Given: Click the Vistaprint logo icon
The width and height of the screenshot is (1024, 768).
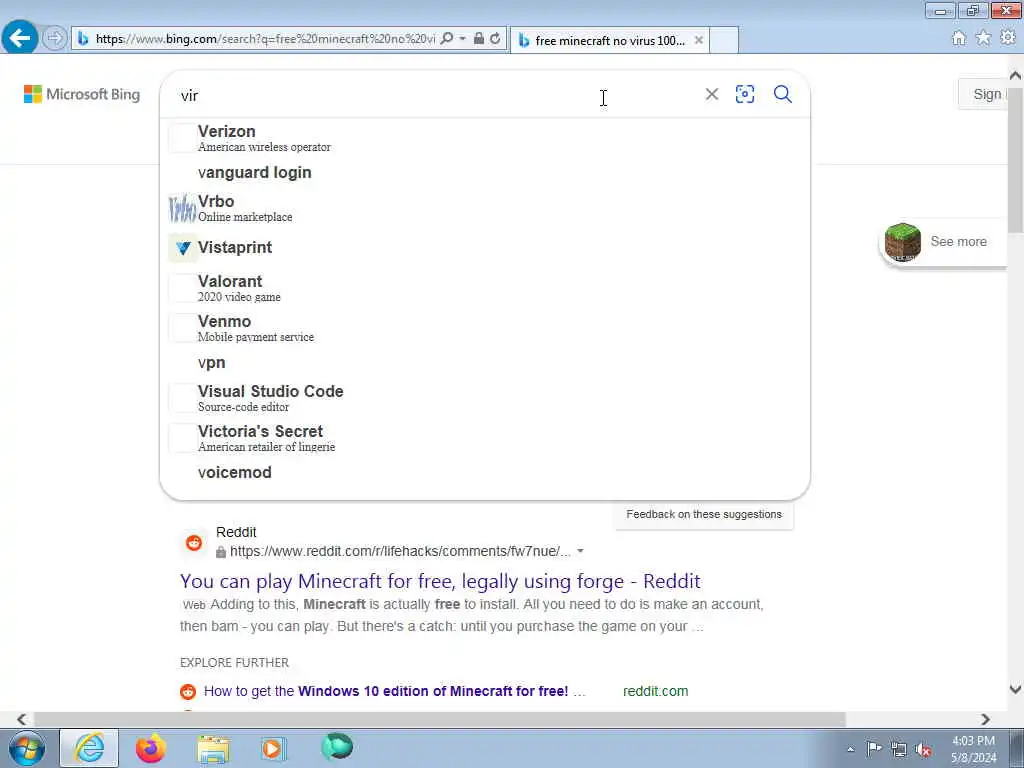Looking at the screenshot, I should [183, 248].
